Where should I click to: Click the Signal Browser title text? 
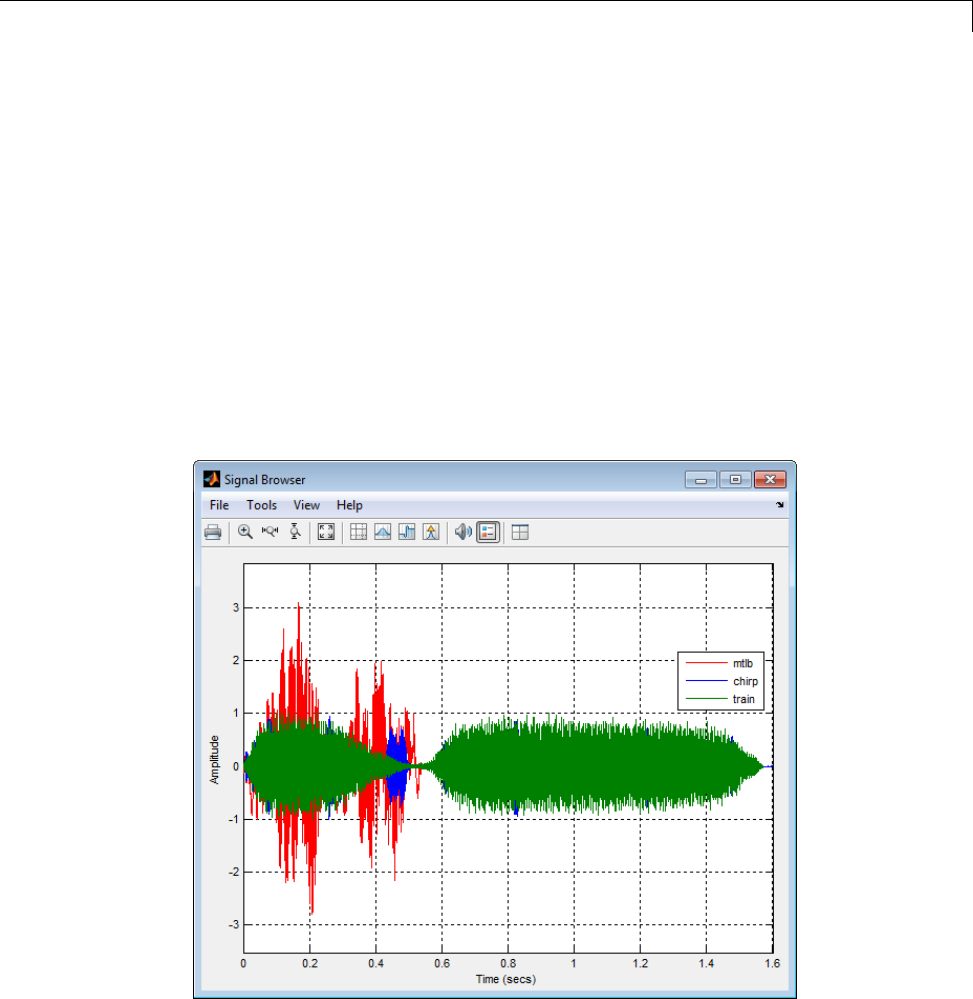click(264, 480)
